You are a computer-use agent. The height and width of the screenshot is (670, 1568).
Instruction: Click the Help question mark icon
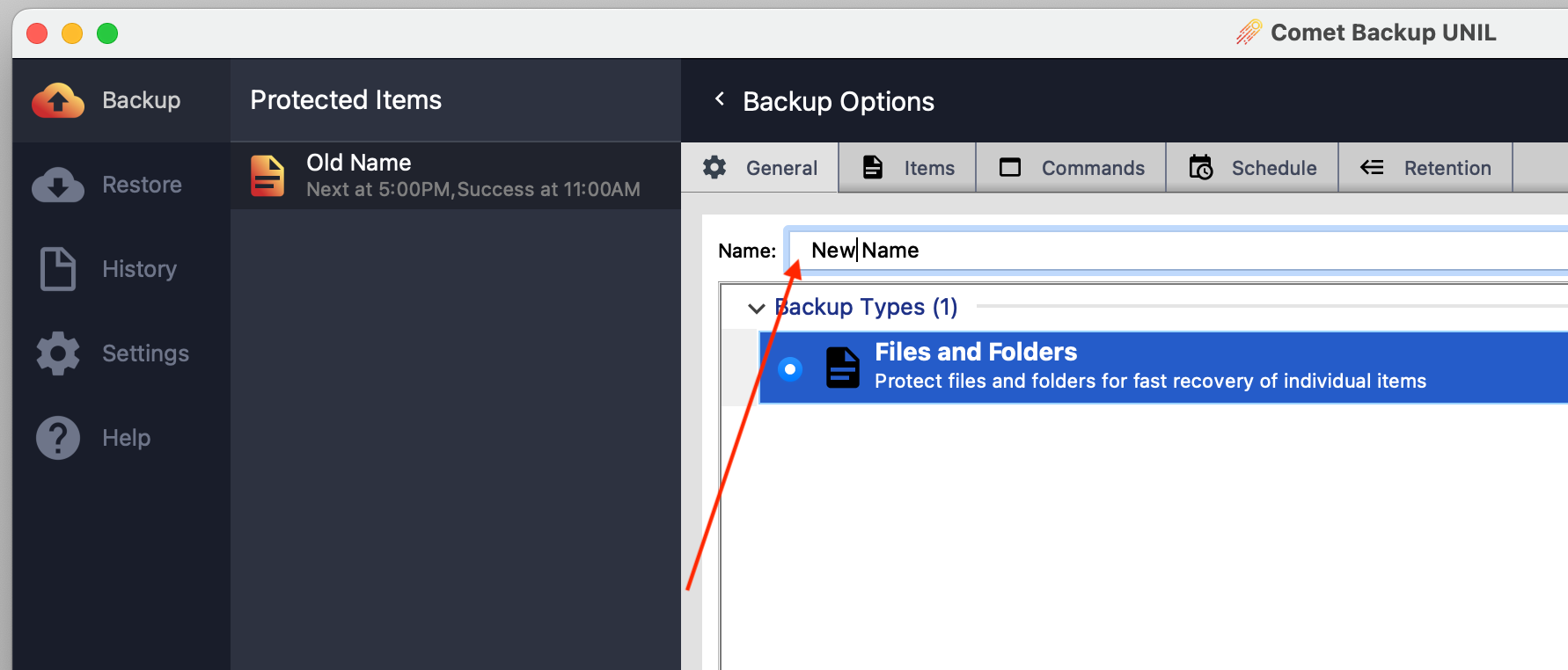pyautogui.click(x=58, y=438)
